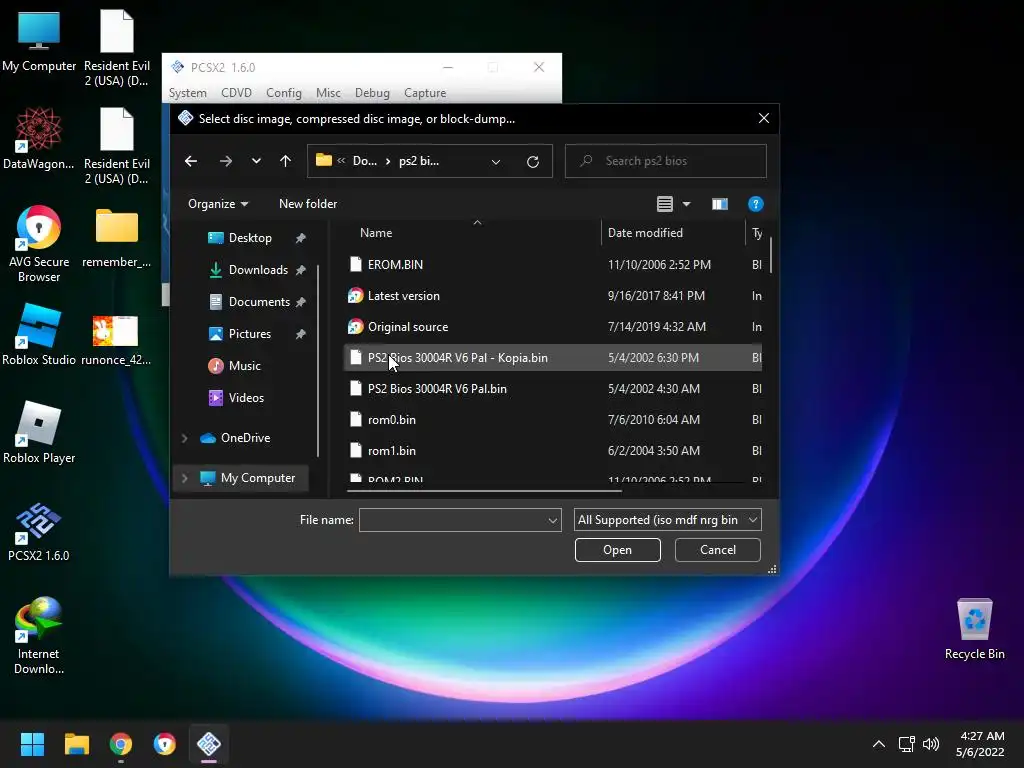Select My Computer in the navigation pane
The height and width of the screenshot is (768, 1024).
click(258, 478)
